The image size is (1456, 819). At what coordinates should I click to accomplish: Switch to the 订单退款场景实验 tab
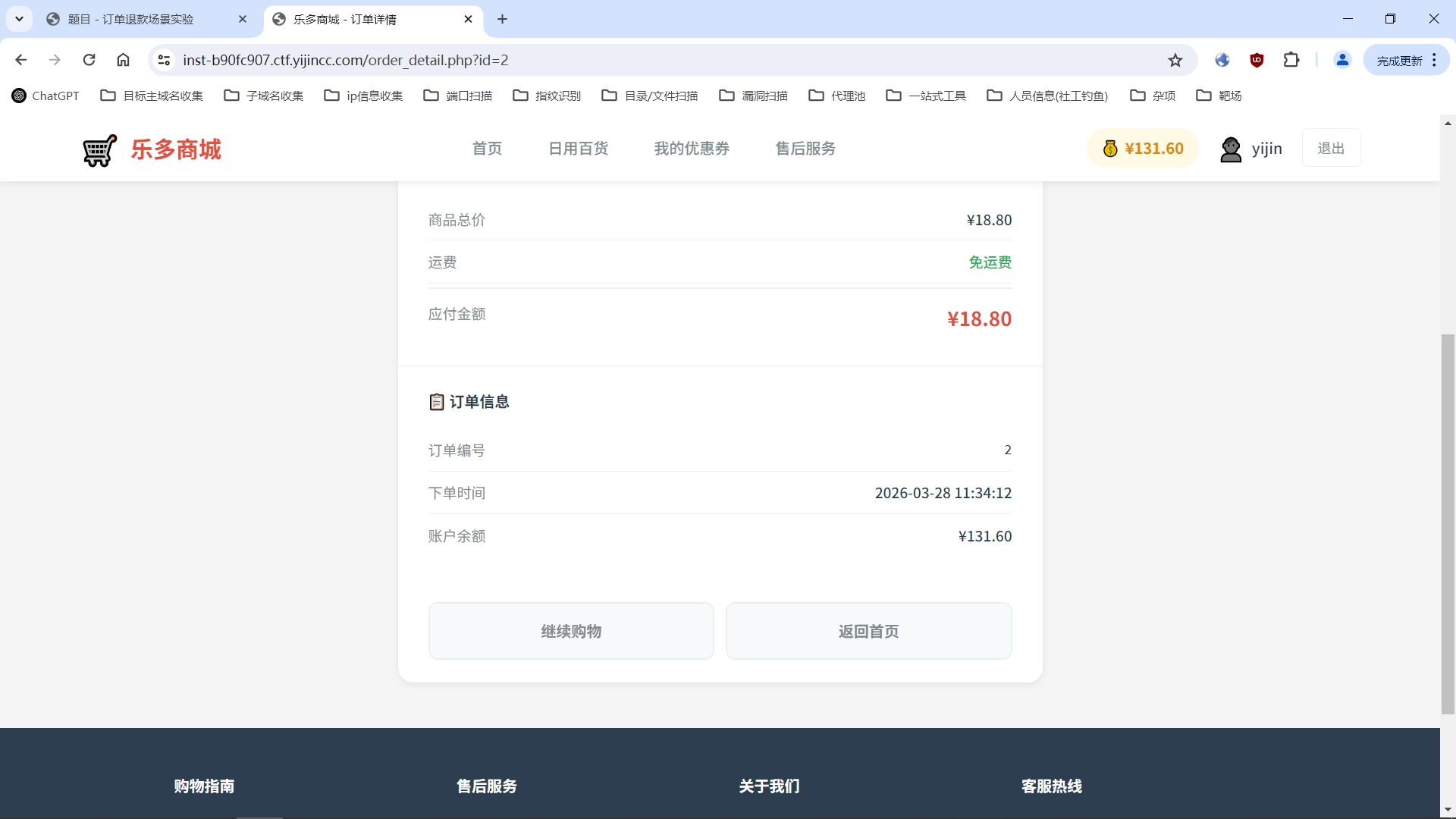[130, 19]
